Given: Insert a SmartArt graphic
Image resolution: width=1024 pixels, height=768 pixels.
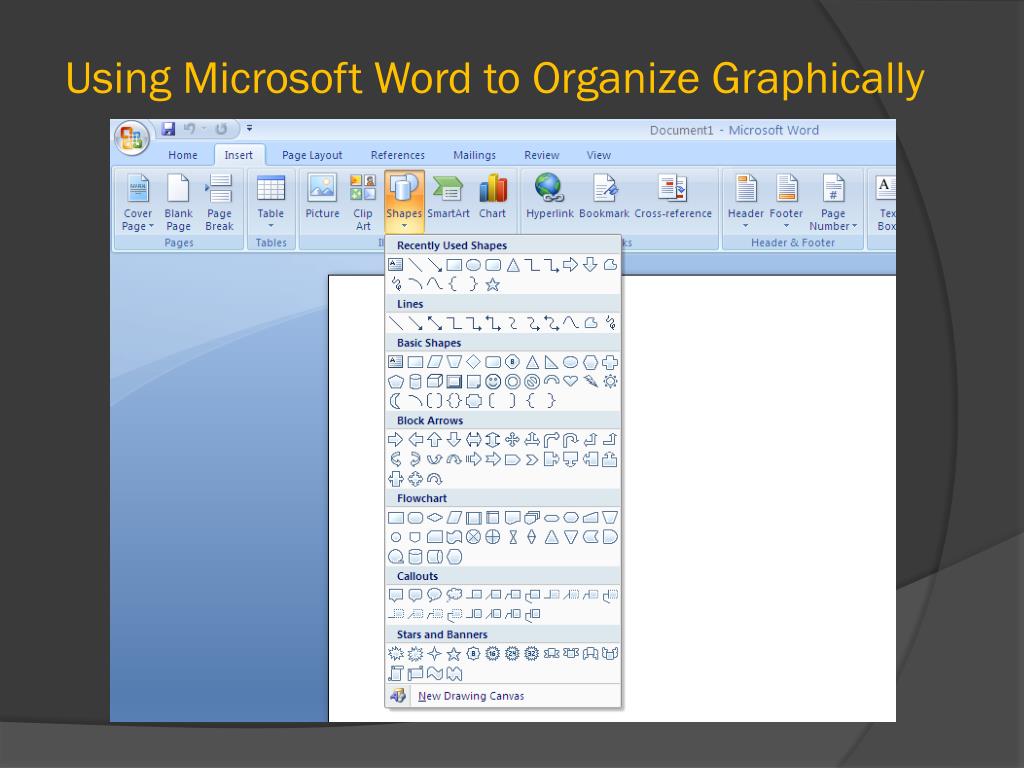Looking at the screenshot, I should coord(449,196).
